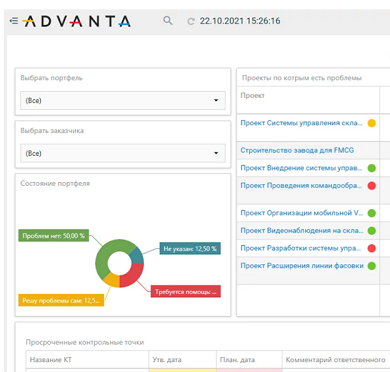Click green status dot for Расширения линии фасовки
Screen dimensions: 390x372
pyautogui.click(x=372, y=266)
